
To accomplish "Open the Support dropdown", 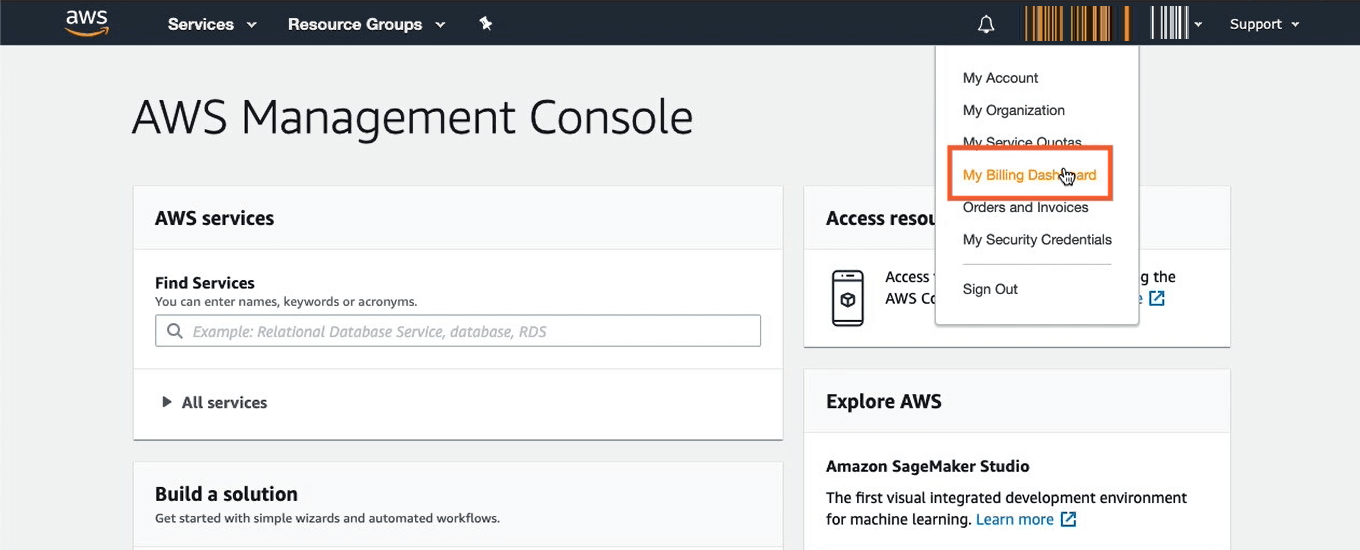I will point(1264,24).
